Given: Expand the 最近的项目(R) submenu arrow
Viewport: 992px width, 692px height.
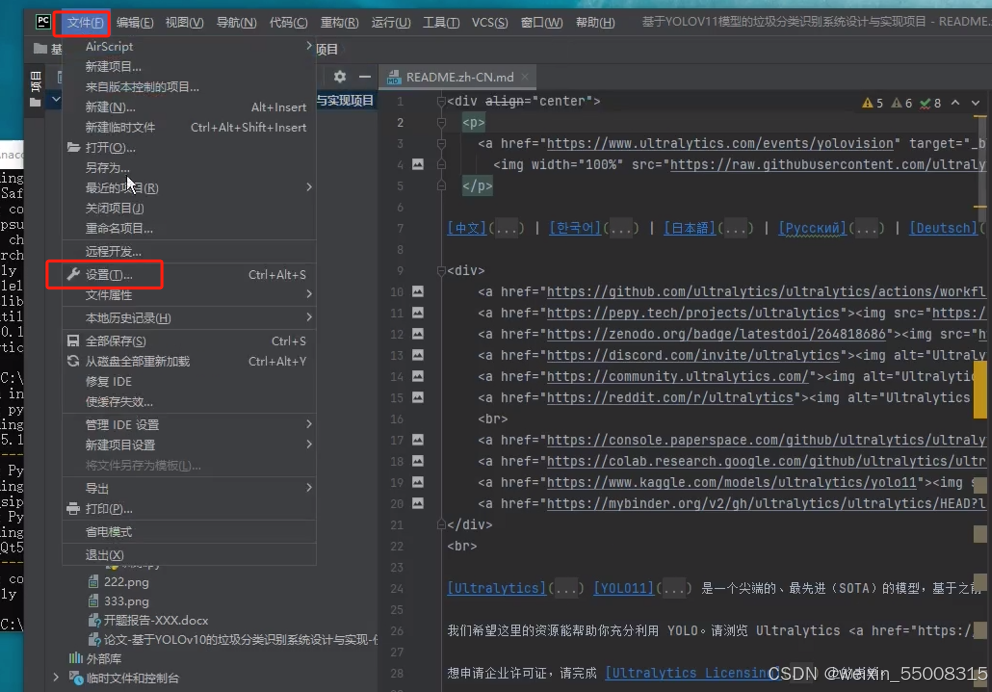Looking at the screenshot, I should click(309, 187).
